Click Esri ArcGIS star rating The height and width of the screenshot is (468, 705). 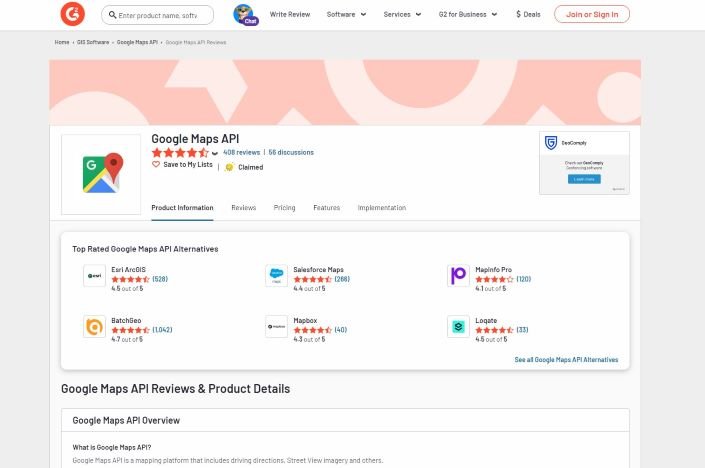pos(130,279)
